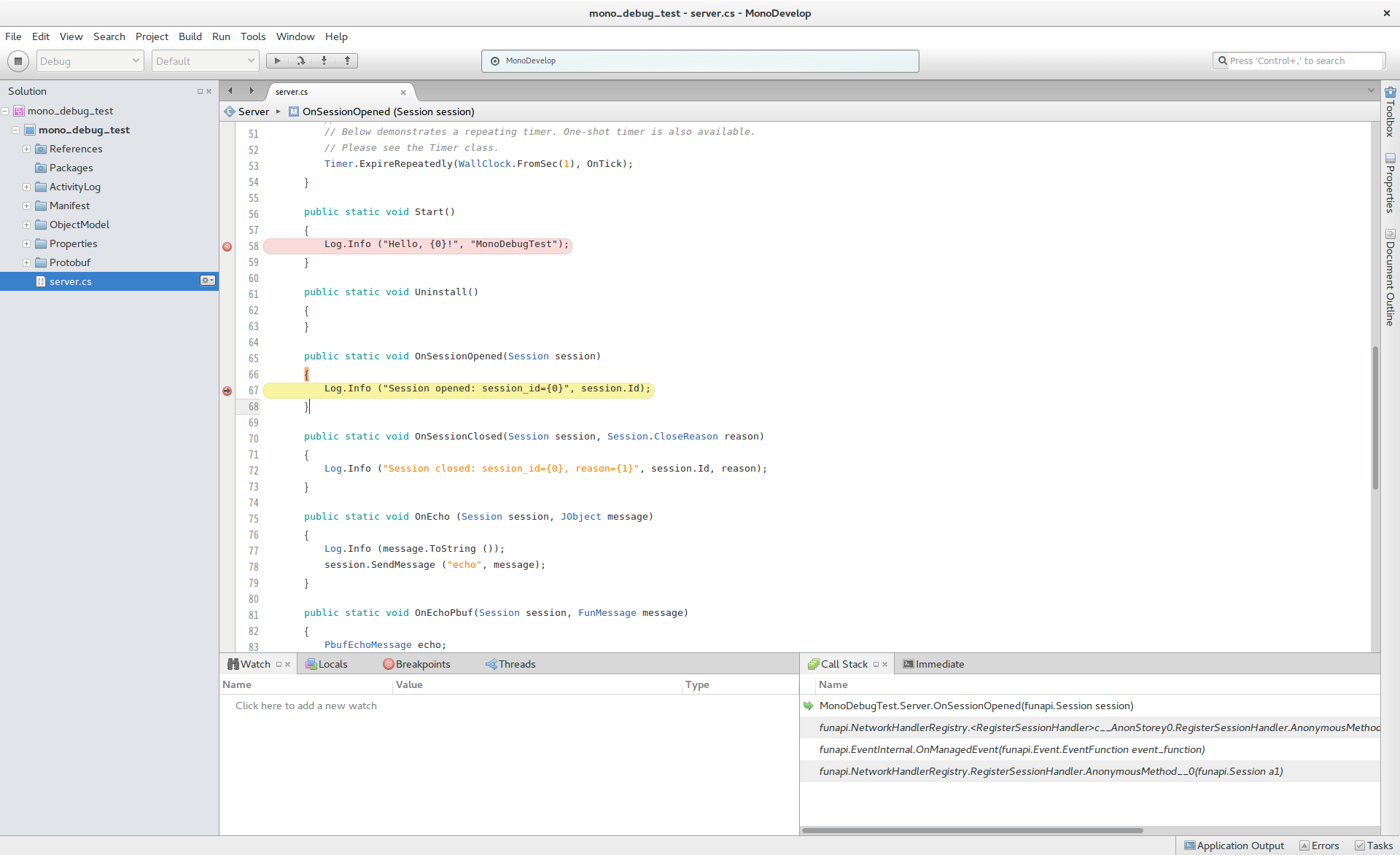Step into the current call
Image resolution: width=1400 pixels, height=855 pixels.
click(324, 61)
